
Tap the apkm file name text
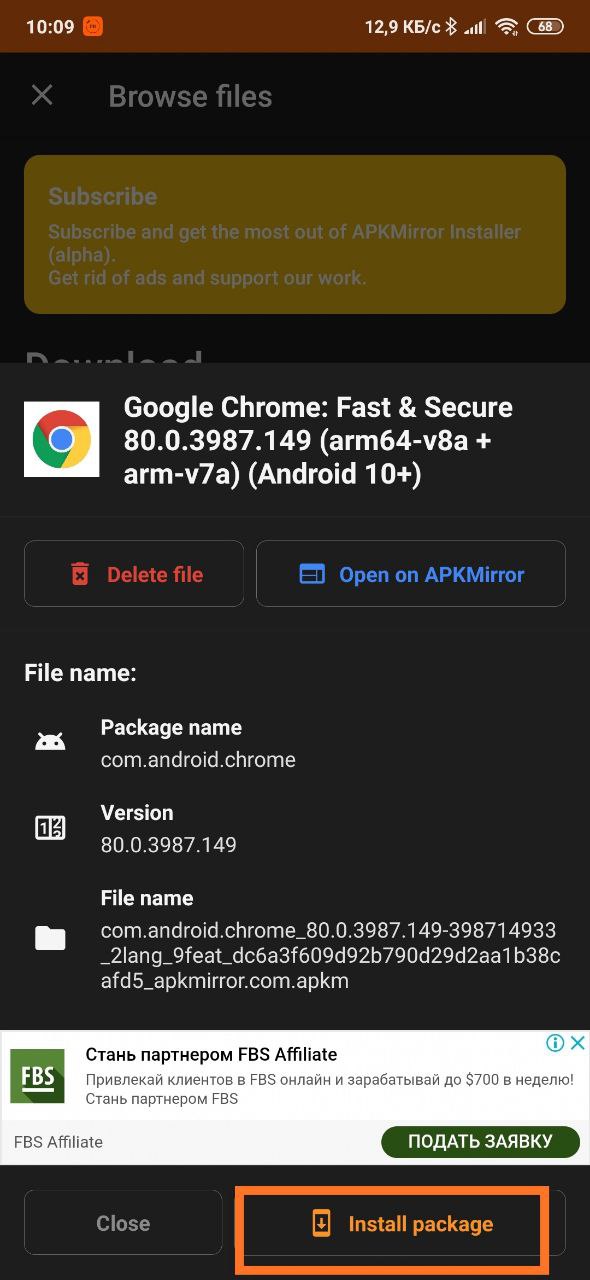[330, 956]
